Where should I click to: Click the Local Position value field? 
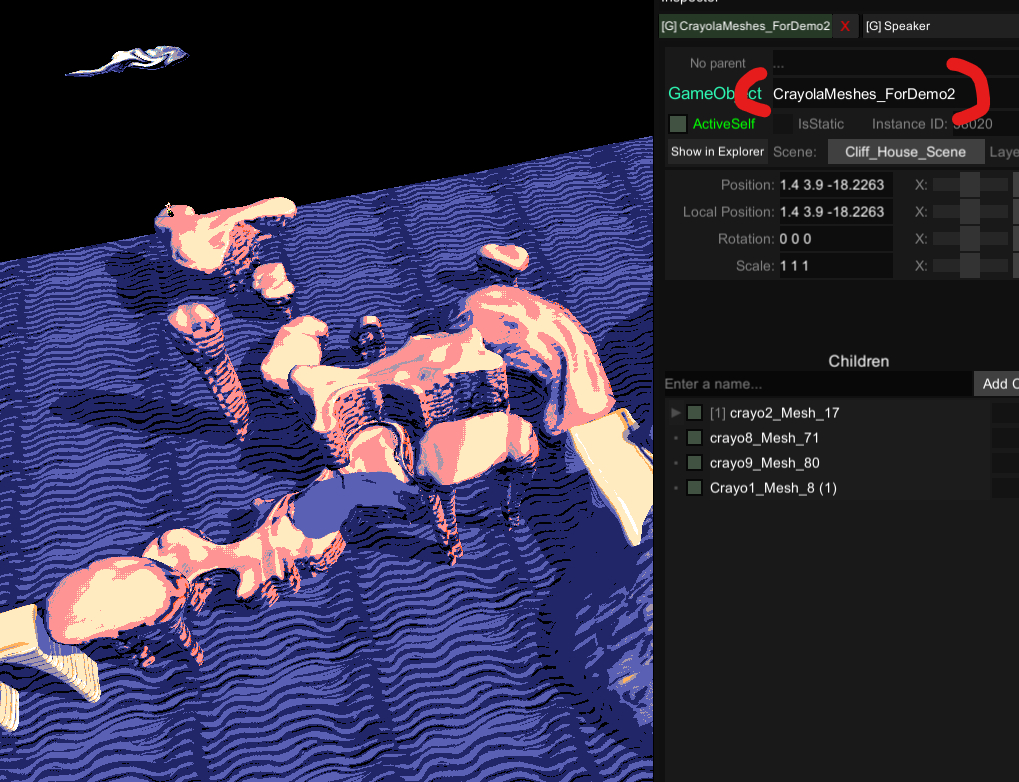tap(834, 212)
